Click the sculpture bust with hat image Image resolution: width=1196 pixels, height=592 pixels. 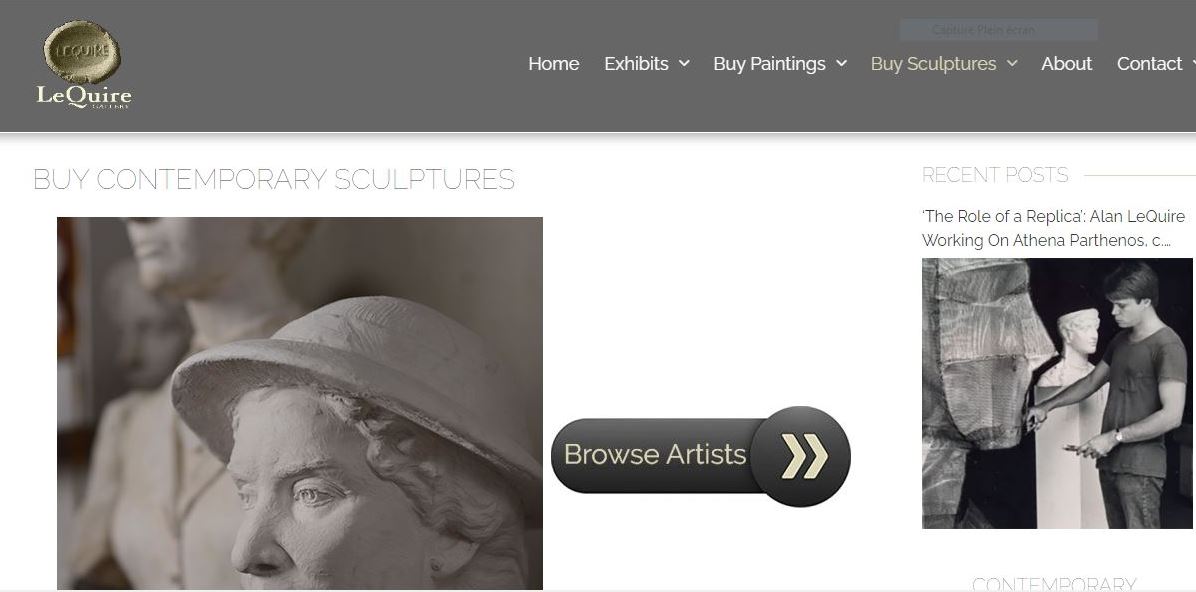tap(300, 403)
